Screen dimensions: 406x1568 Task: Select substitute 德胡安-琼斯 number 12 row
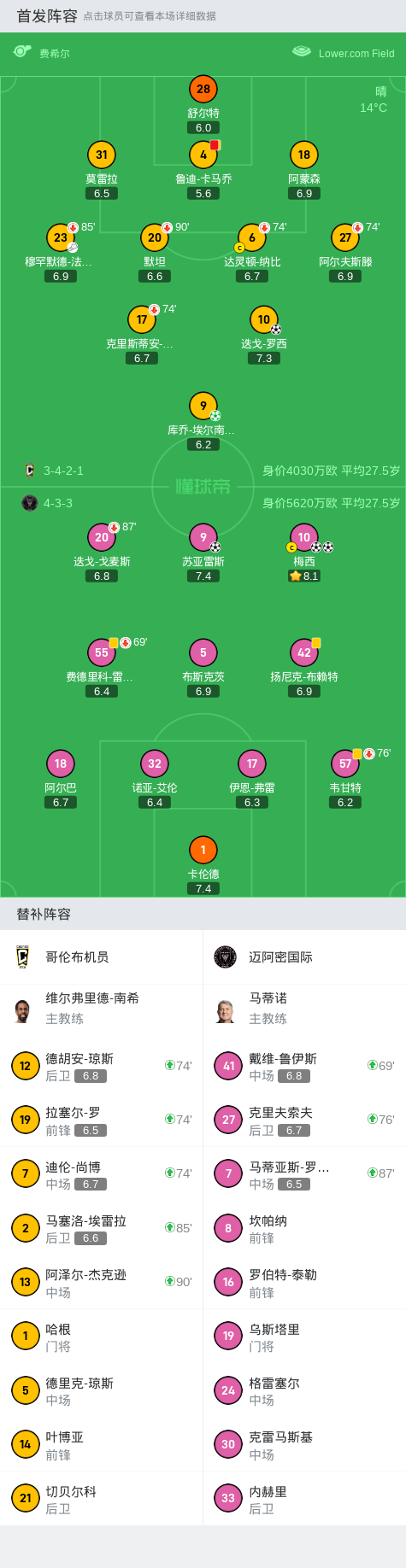pos(101,1066)
